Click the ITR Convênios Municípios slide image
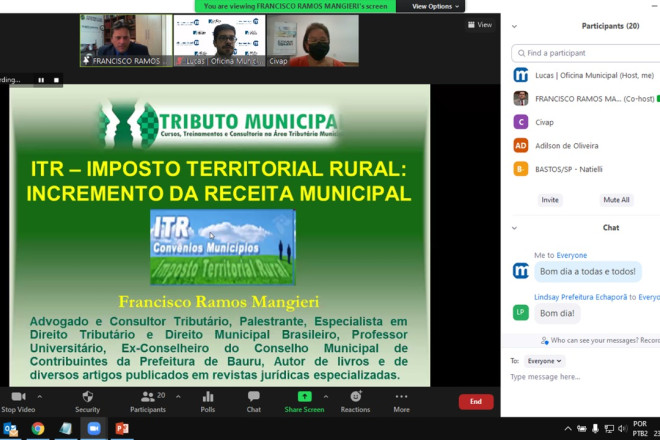Viewport: 660px width, 440px height. click(223, 247)
